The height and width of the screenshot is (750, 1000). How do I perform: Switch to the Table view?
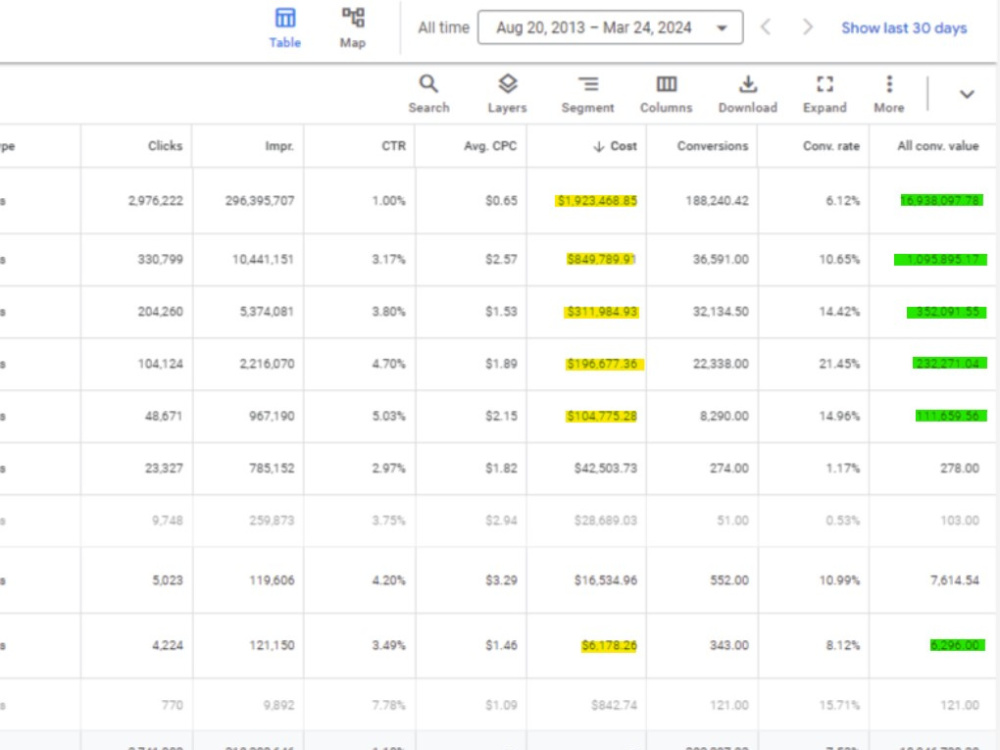point(284,28)
